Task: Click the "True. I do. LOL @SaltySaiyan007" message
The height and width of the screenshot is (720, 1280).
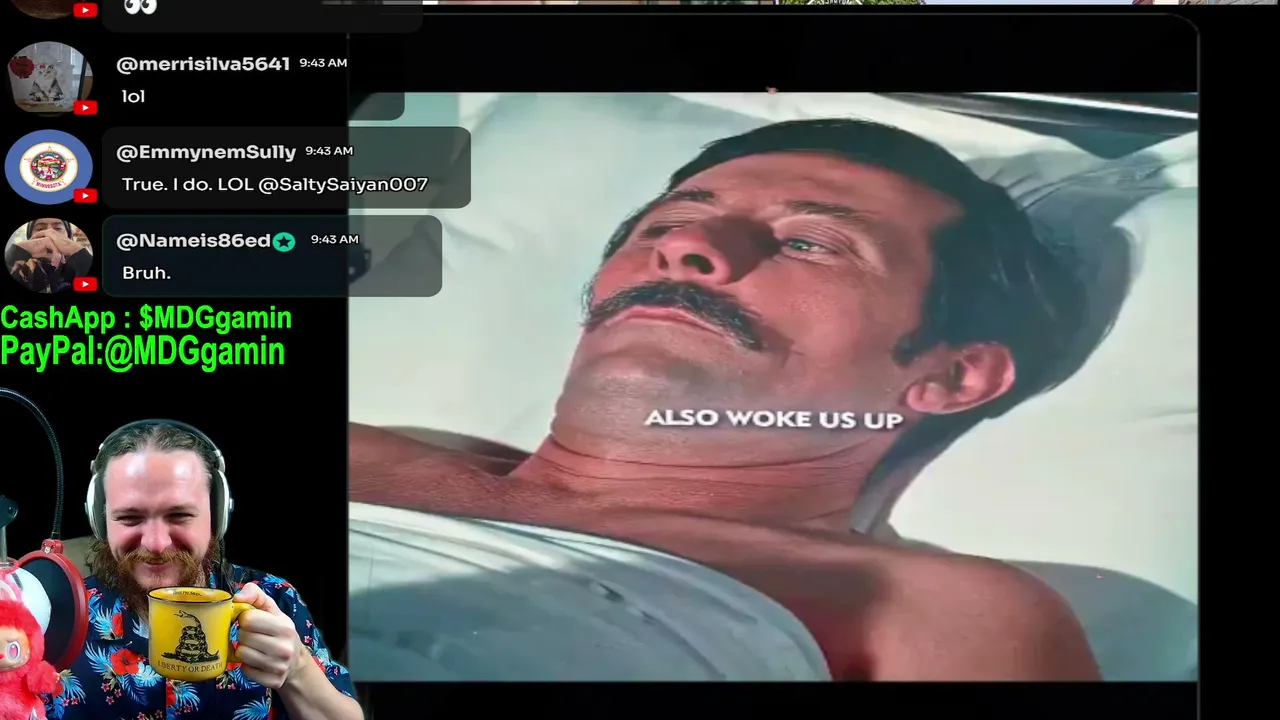Action: pos(275,184)
